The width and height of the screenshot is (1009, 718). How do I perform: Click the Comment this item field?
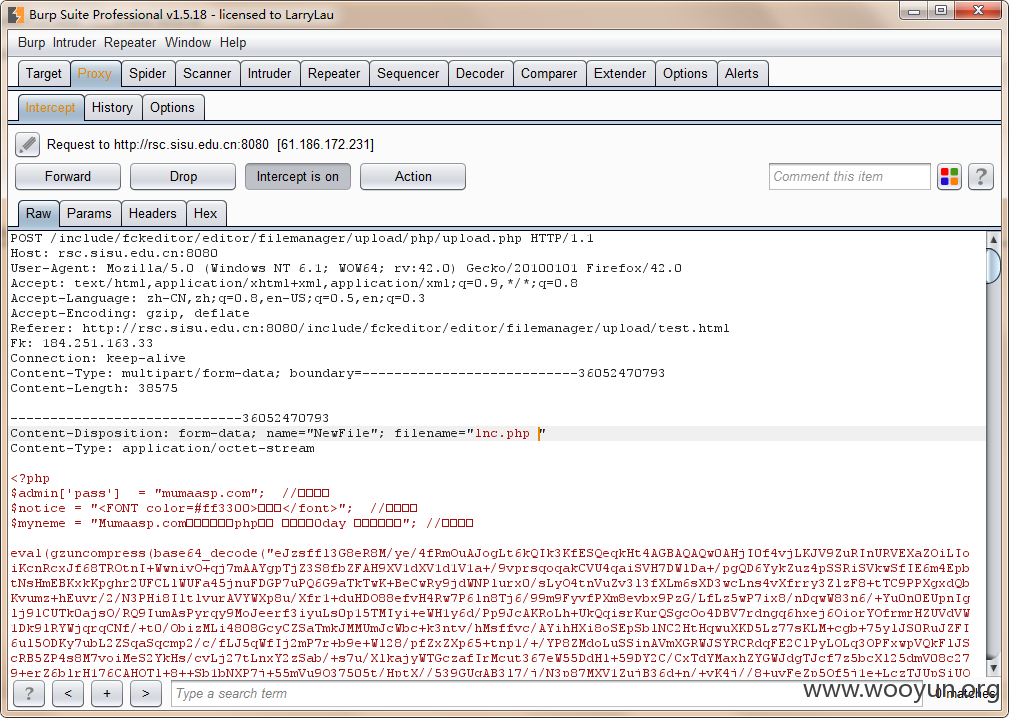[x=849, y=176]
